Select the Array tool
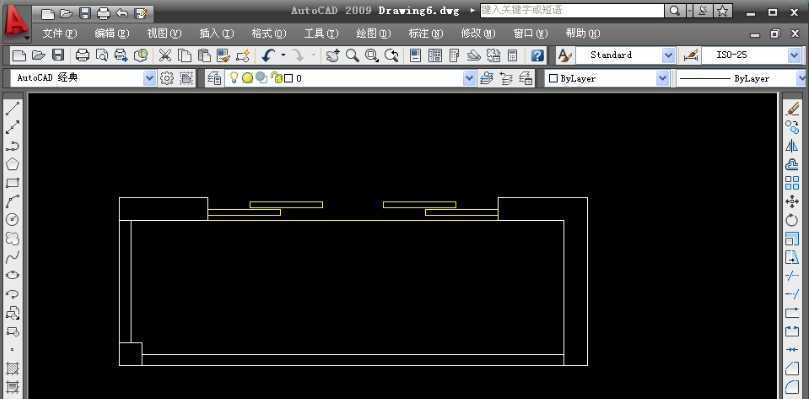 click(792, 183)
